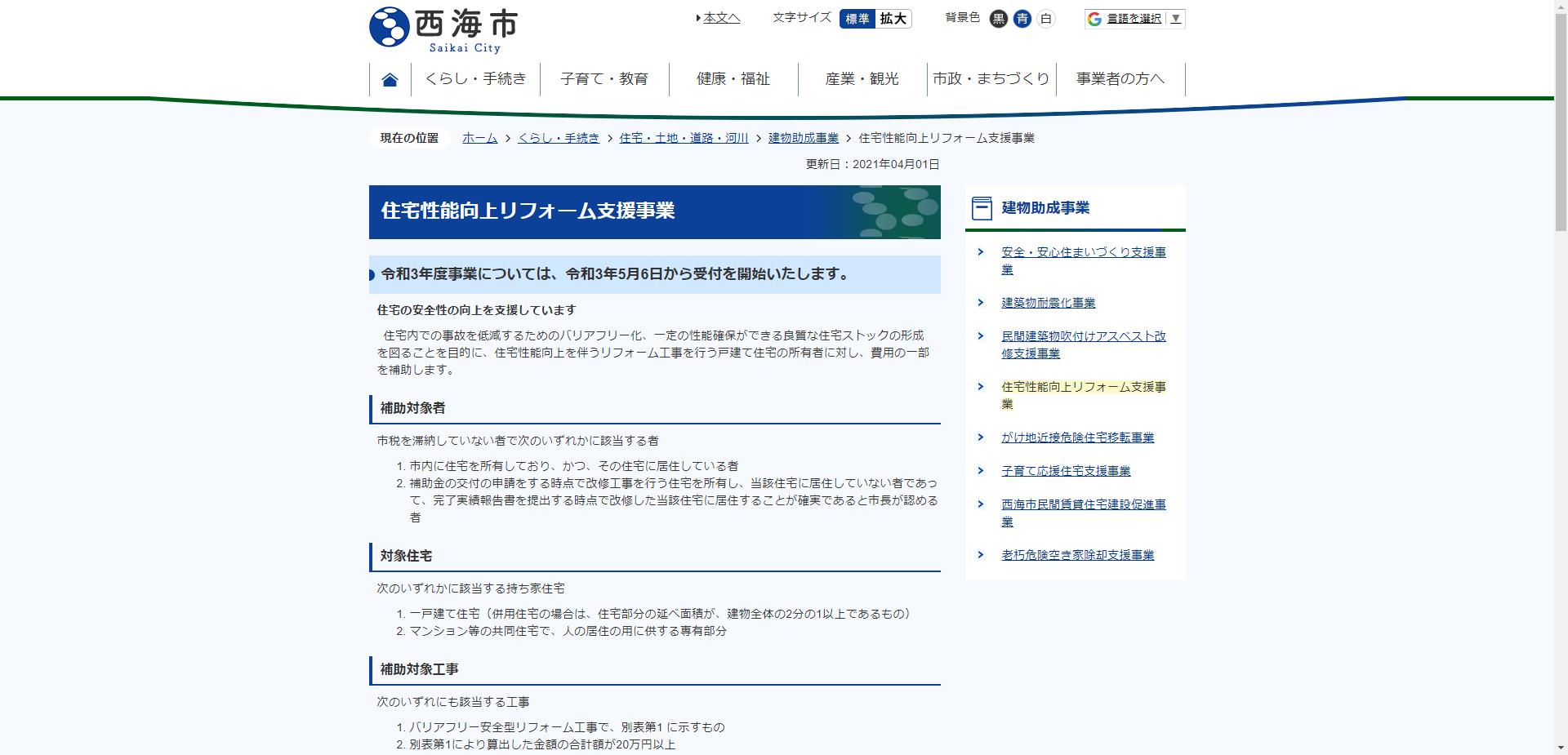Select the 健康・福祉 menu item
This screenshot has width=1568, height=755.
pos(733,78)
